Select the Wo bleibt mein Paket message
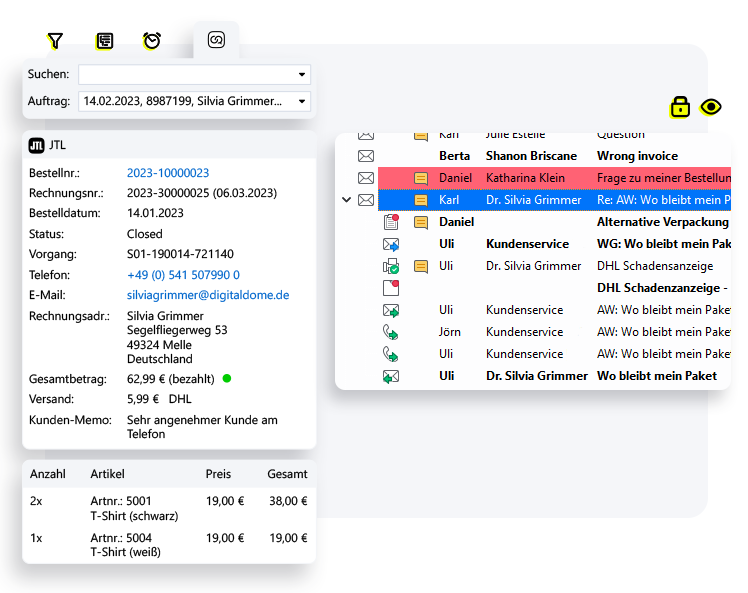This screenshot has height=593, width=748. point(656,376)
